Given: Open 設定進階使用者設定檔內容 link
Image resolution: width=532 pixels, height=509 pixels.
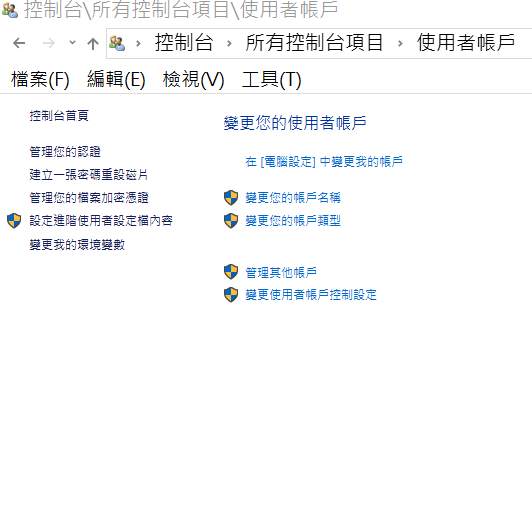Looking at the screenshot, I should [101, 221].
